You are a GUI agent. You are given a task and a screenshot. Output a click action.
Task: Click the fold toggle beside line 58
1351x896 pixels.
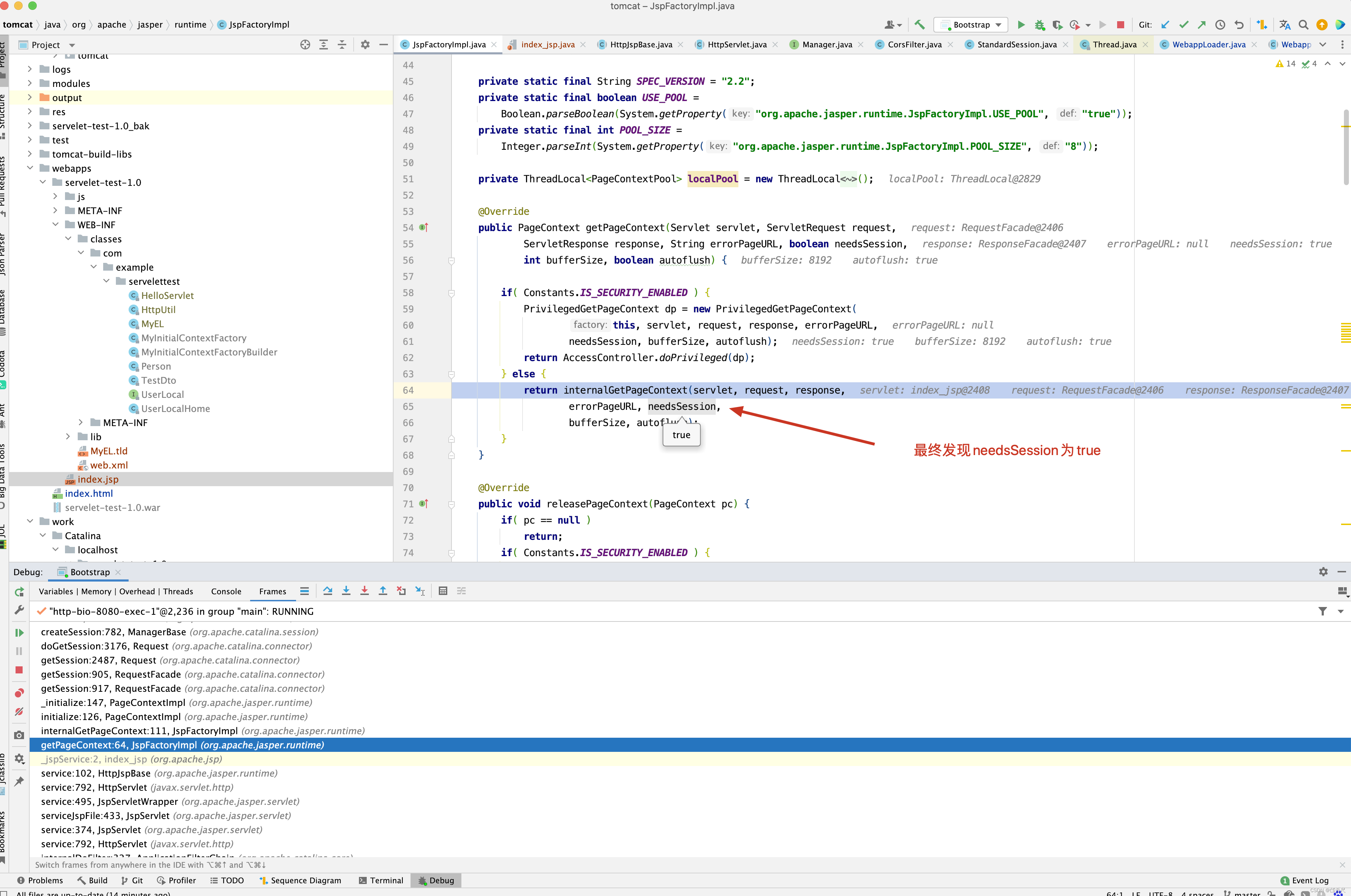[451, 293]
